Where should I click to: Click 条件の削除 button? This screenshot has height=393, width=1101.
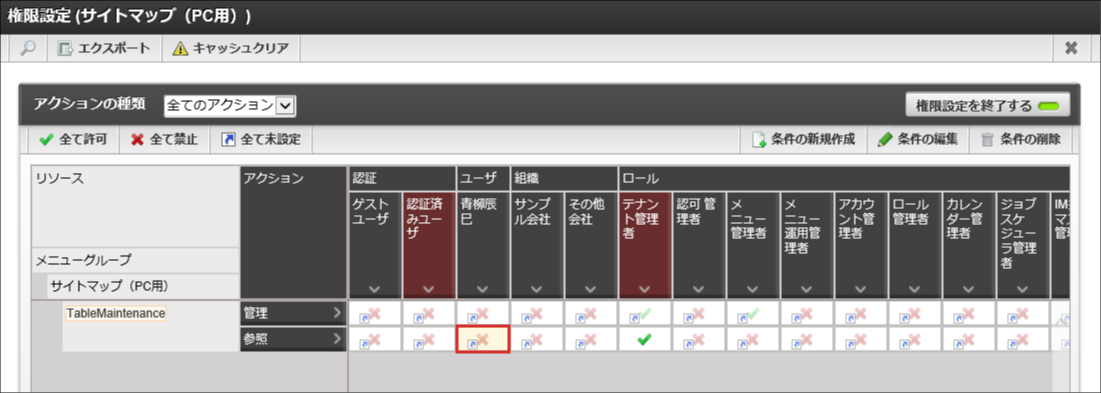tap(1020, 139)
